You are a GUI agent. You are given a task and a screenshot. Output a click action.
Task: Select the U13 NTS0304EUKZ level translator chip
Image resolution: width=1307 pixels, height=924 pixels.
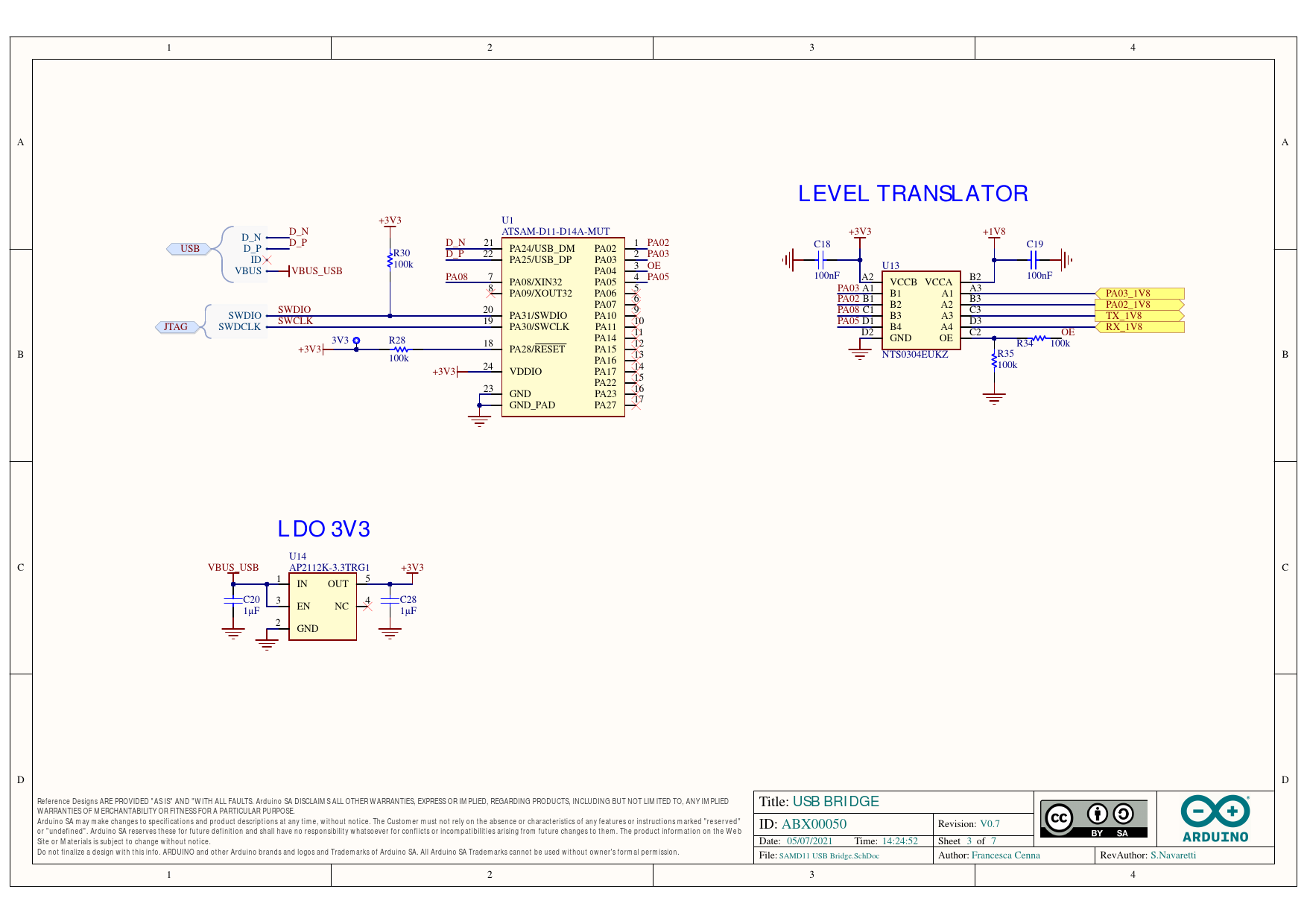click(921, 310)
